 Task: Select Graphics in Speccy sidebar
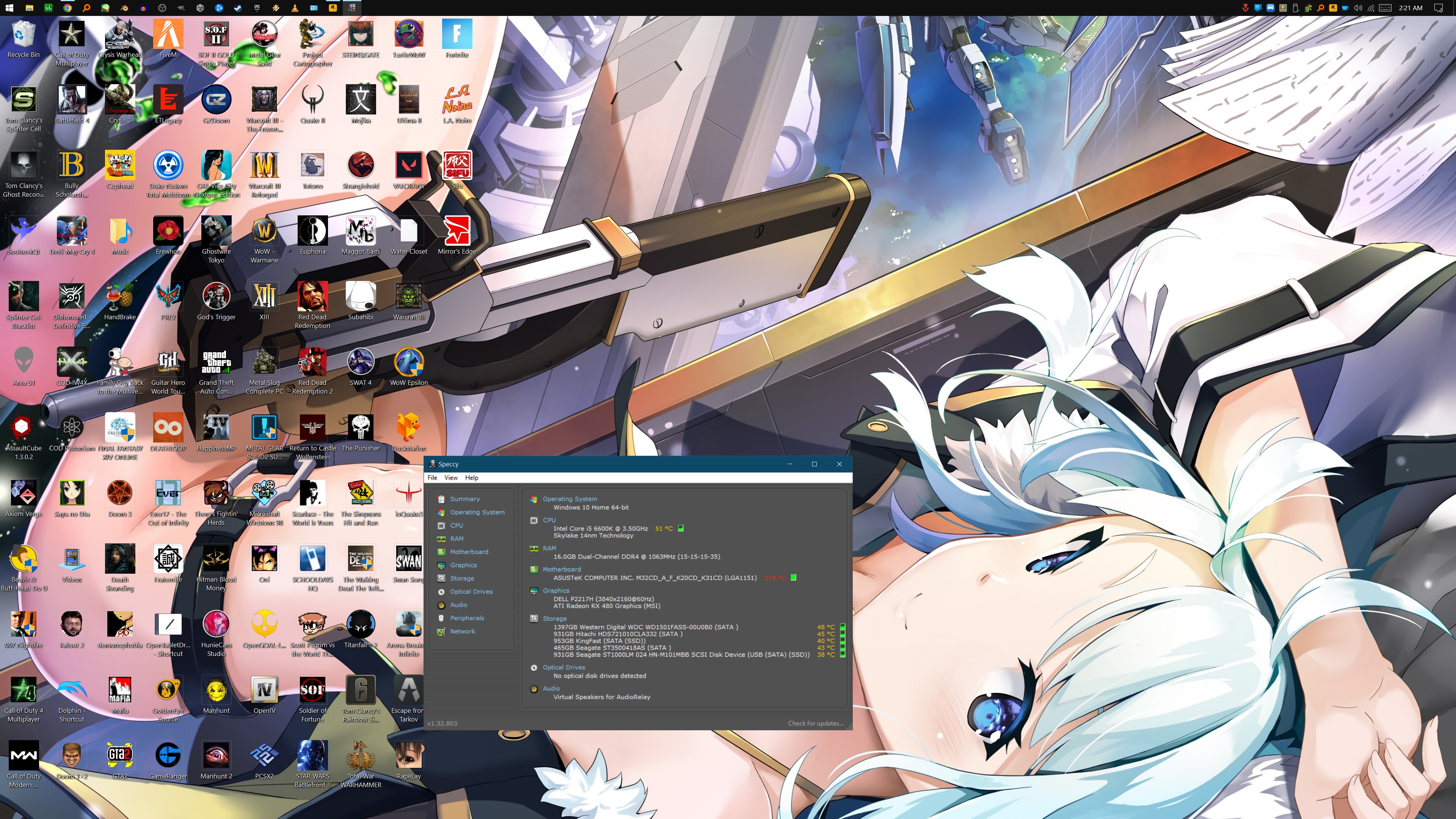(463, 565)
